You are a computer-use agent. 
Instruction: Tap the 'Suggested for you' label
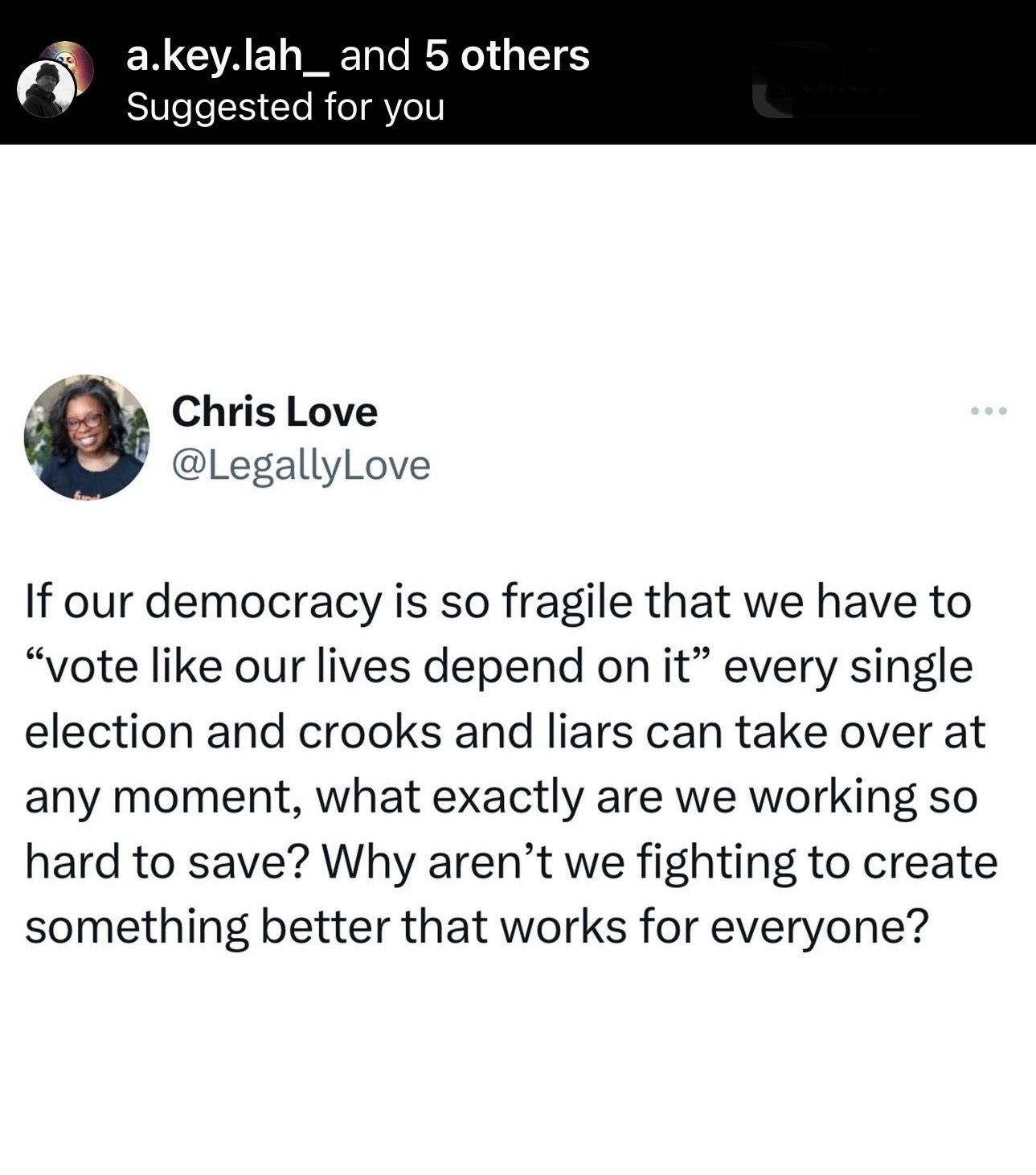285,107
